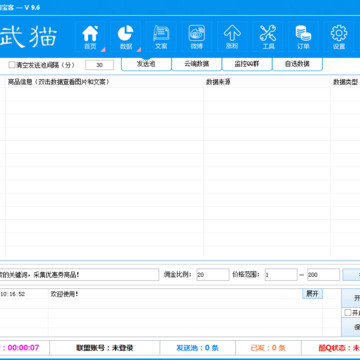Click the maximum price field showing 200
The image size is (360, 360).
[x=324, y=275]
